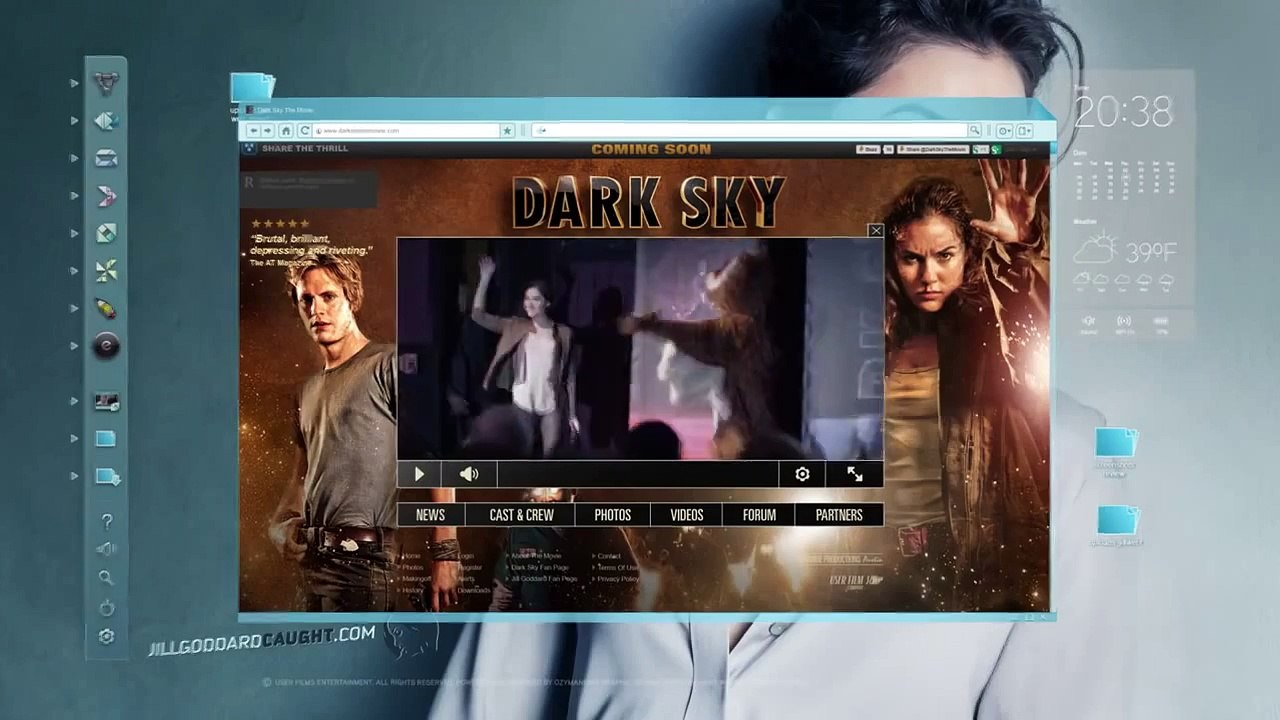Open help from the dock question mark

[107, 521]
